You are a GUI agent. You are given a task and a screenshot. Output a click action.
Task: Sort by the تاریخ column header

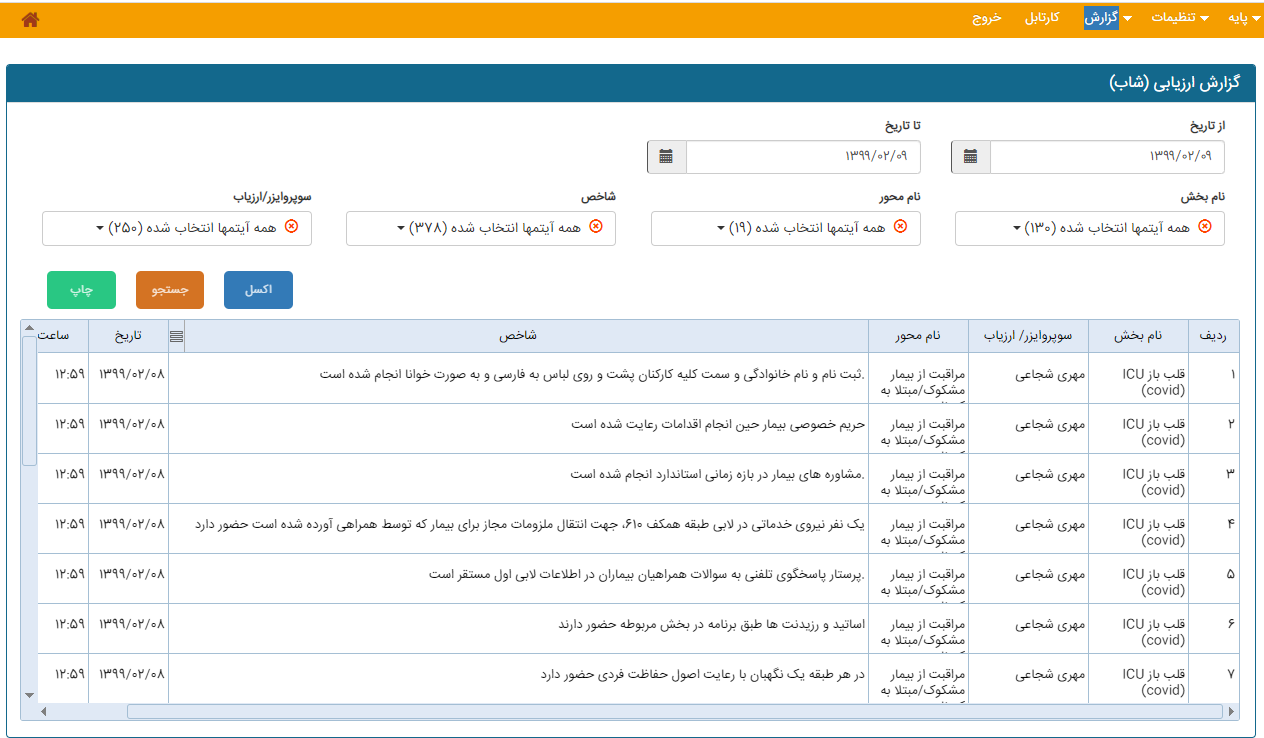[x=128, y=336]
